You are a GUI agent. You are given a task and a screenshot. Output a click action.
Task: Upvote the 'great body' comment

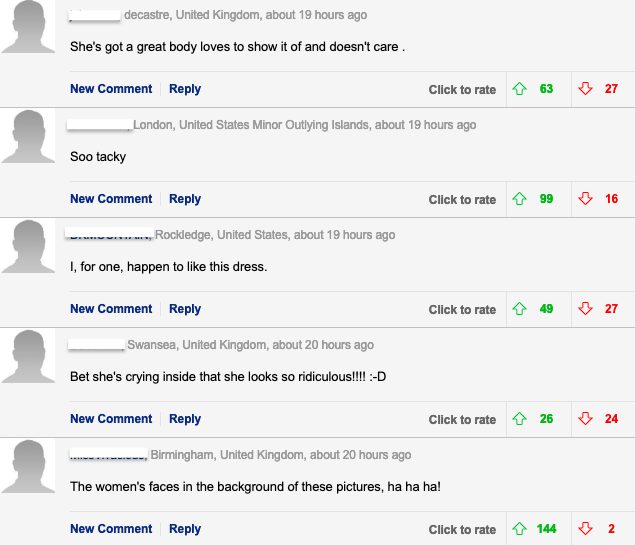[520, 89]
